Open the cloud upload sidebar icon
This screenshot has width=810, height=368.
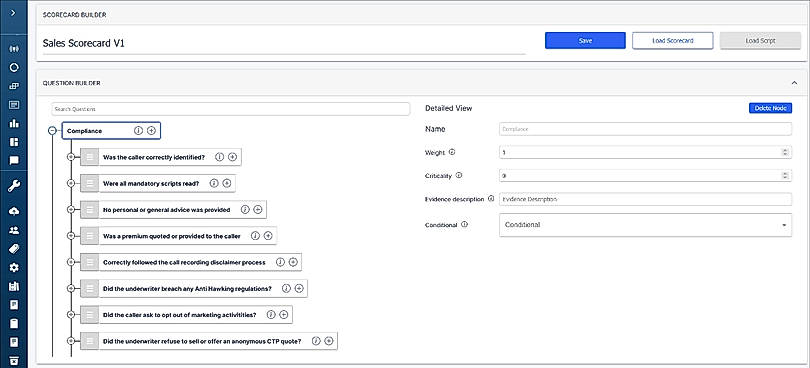click(14, 211)
